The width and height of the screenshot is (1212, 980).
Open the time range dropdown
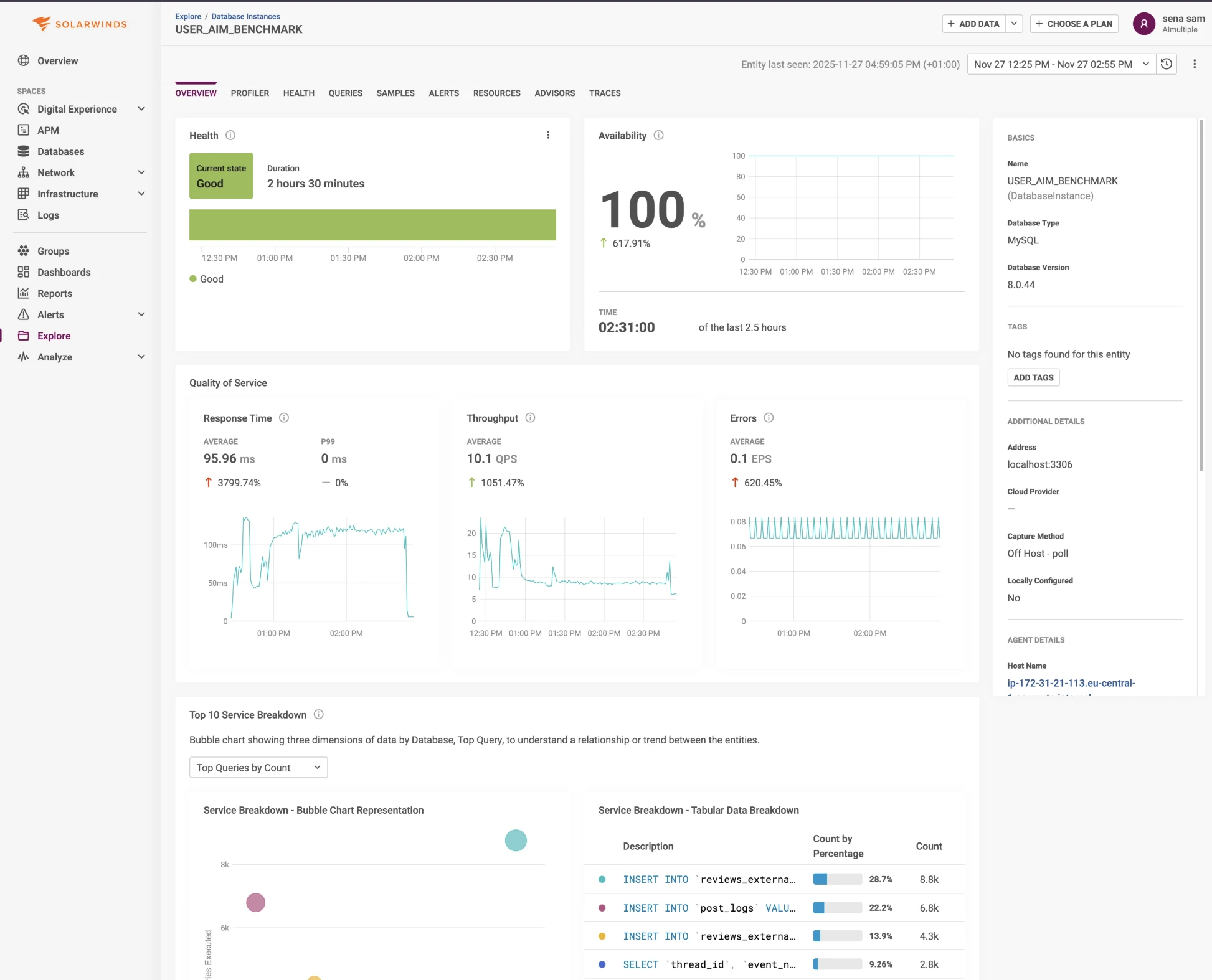(1062, 64)
